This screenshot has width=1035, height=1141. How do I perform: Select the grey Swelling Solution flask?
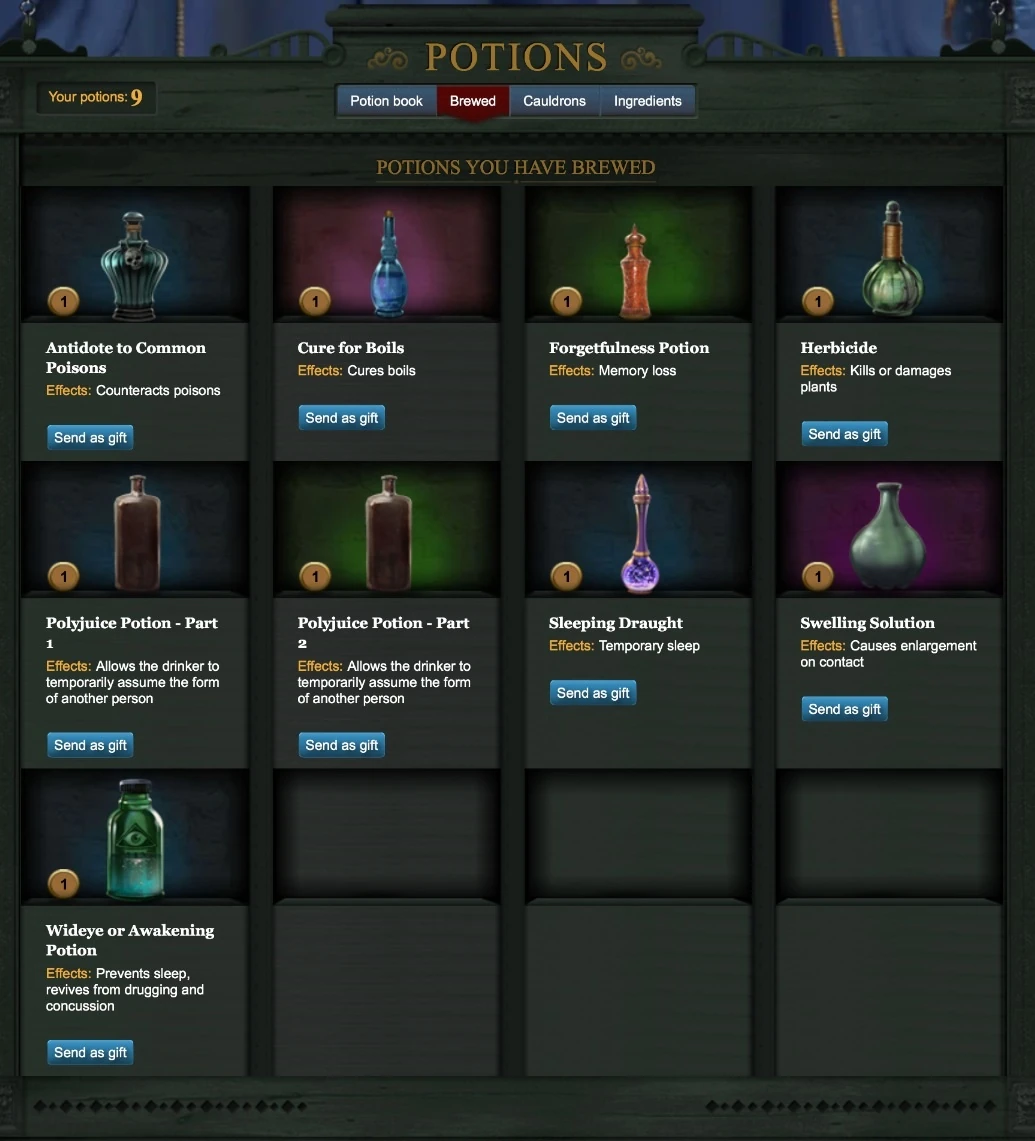point(889,535)
